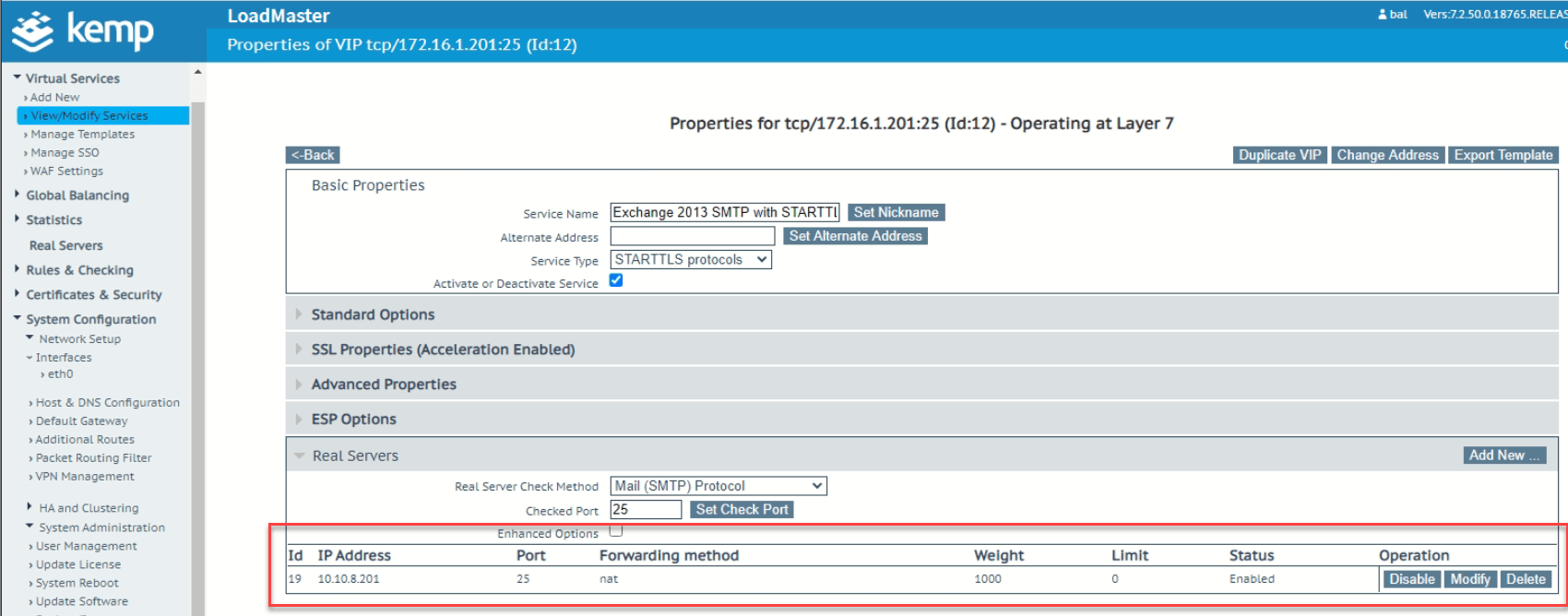Click the Enabled status text
The image size is (1568, 616).
(1252, 579)
